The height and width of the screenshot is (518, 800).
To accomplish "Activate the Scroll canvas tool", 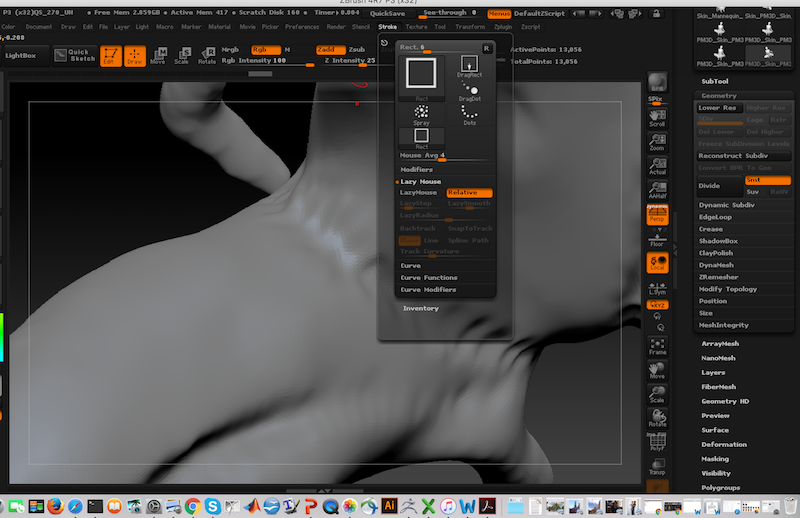I will point(657,118).
